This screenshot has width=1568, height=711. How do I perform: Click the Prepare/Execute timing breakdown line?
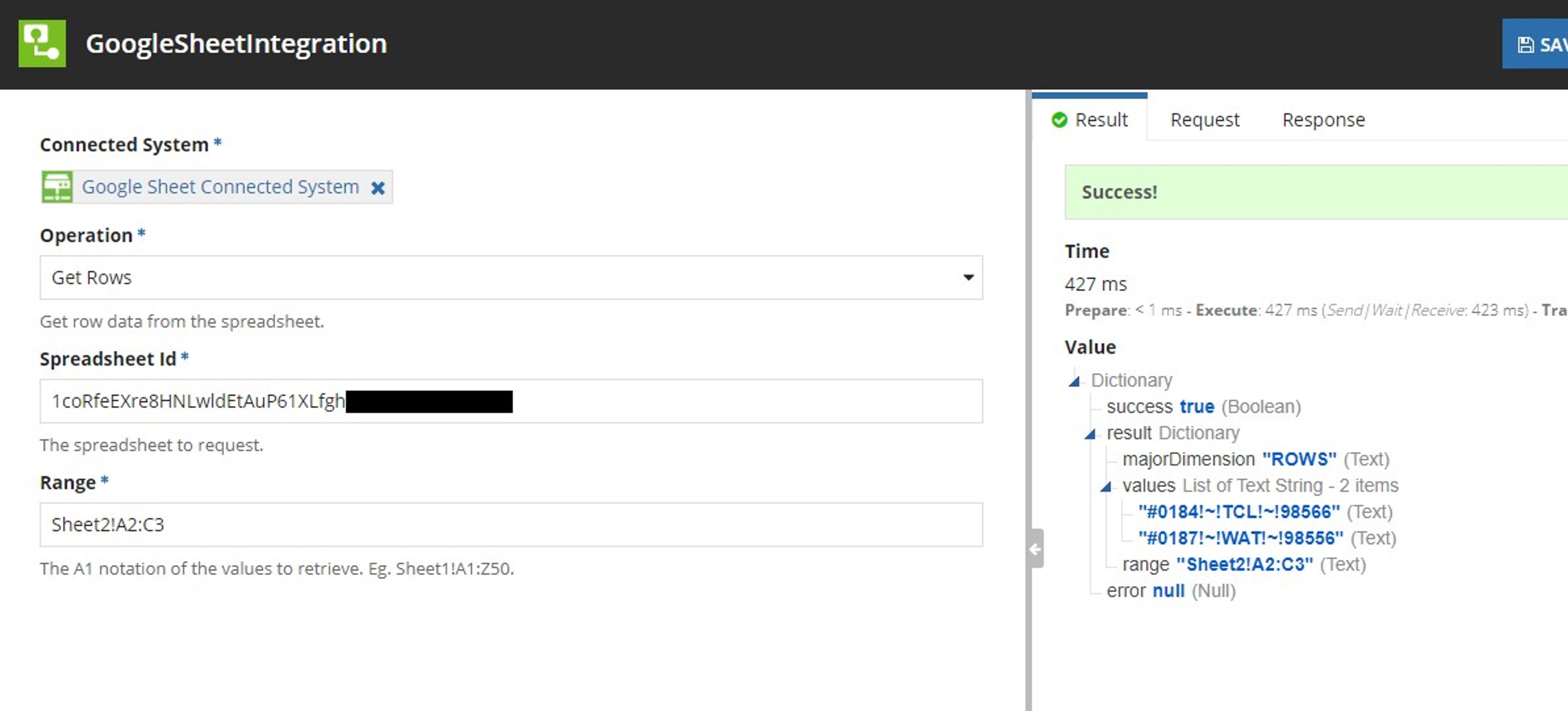(x=1316, y=310)
